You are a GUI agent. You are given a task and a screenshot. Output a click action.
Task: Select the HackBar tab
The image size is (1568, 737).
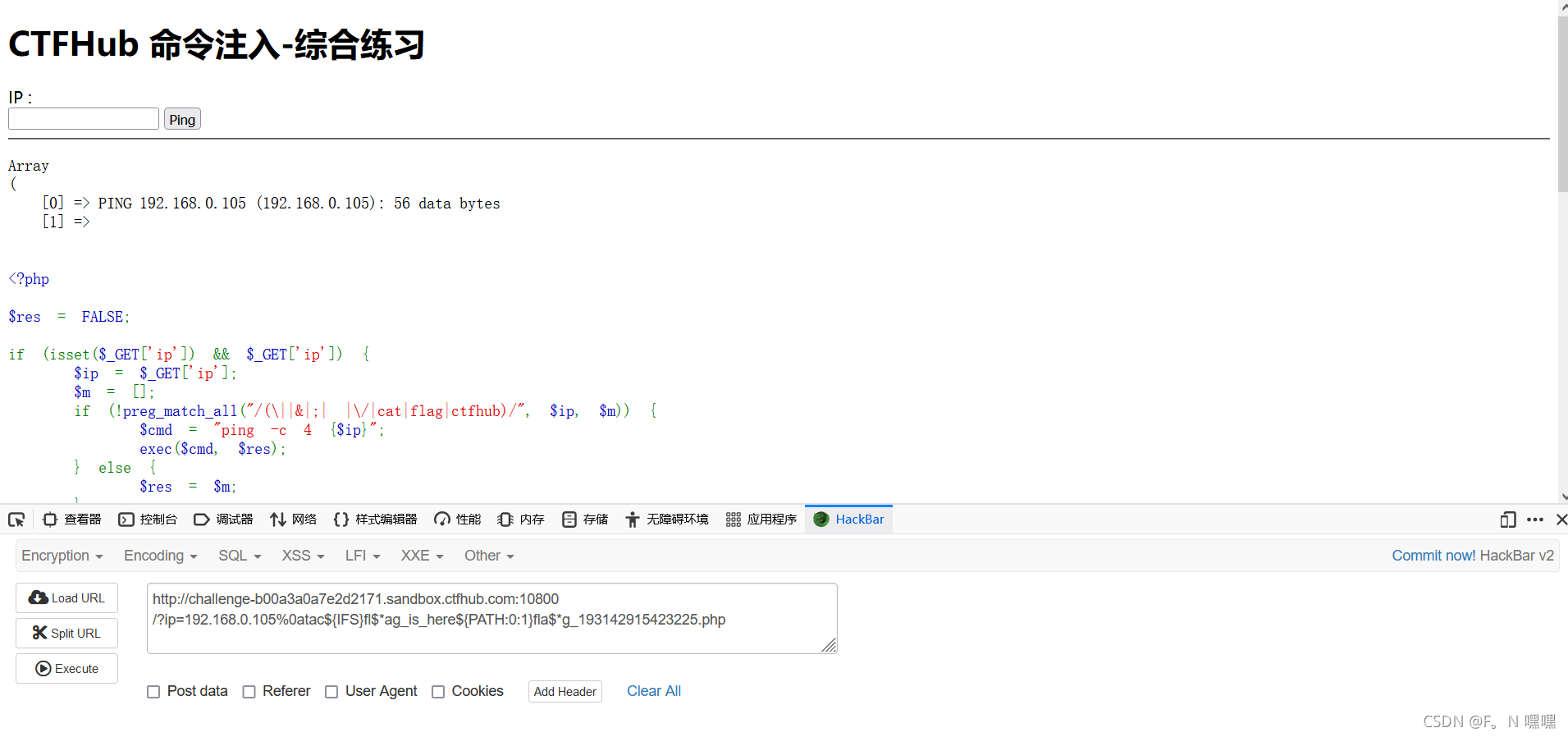(849, 520)
